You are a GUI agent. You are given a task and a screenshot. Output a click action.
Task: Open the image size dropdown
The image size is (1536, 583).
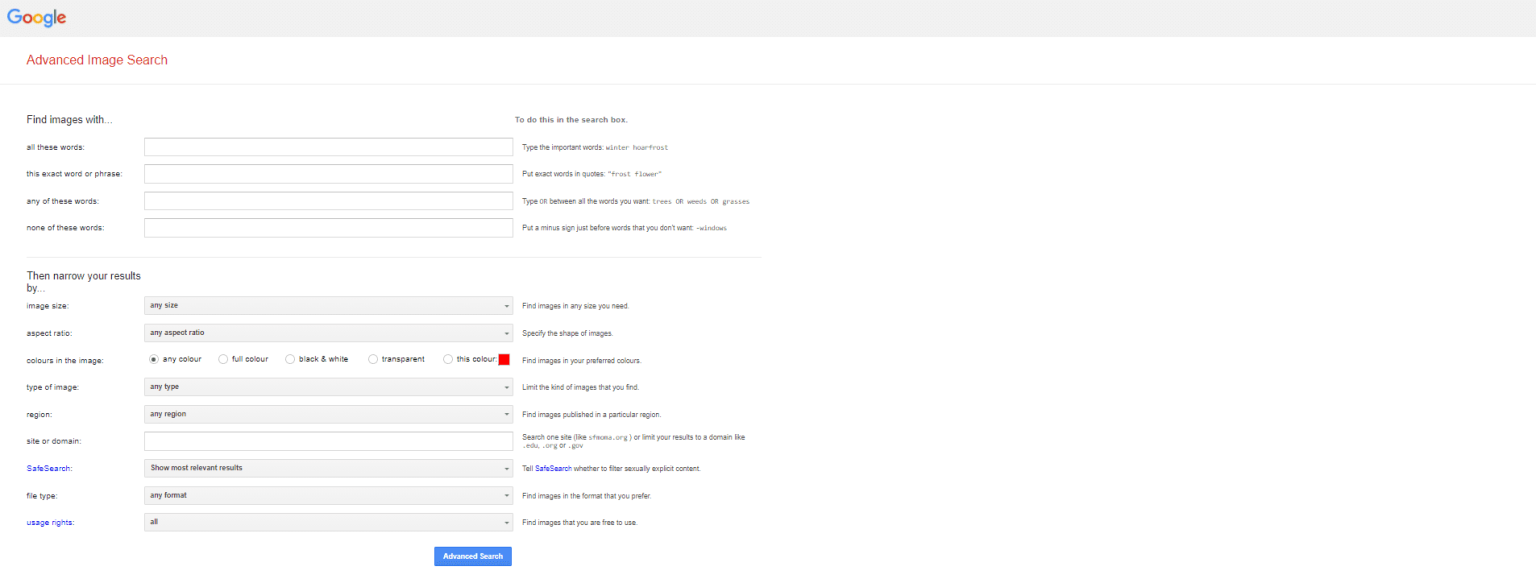coord(328,305)
